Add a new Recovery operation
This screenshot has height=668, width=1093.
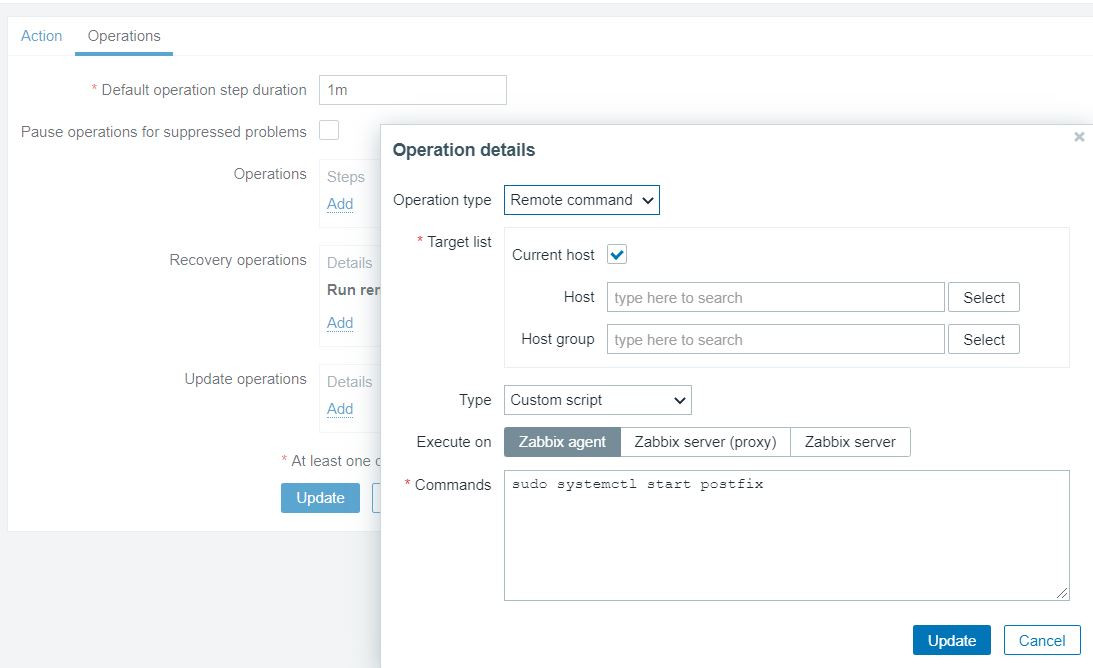(x=340, y=323)
